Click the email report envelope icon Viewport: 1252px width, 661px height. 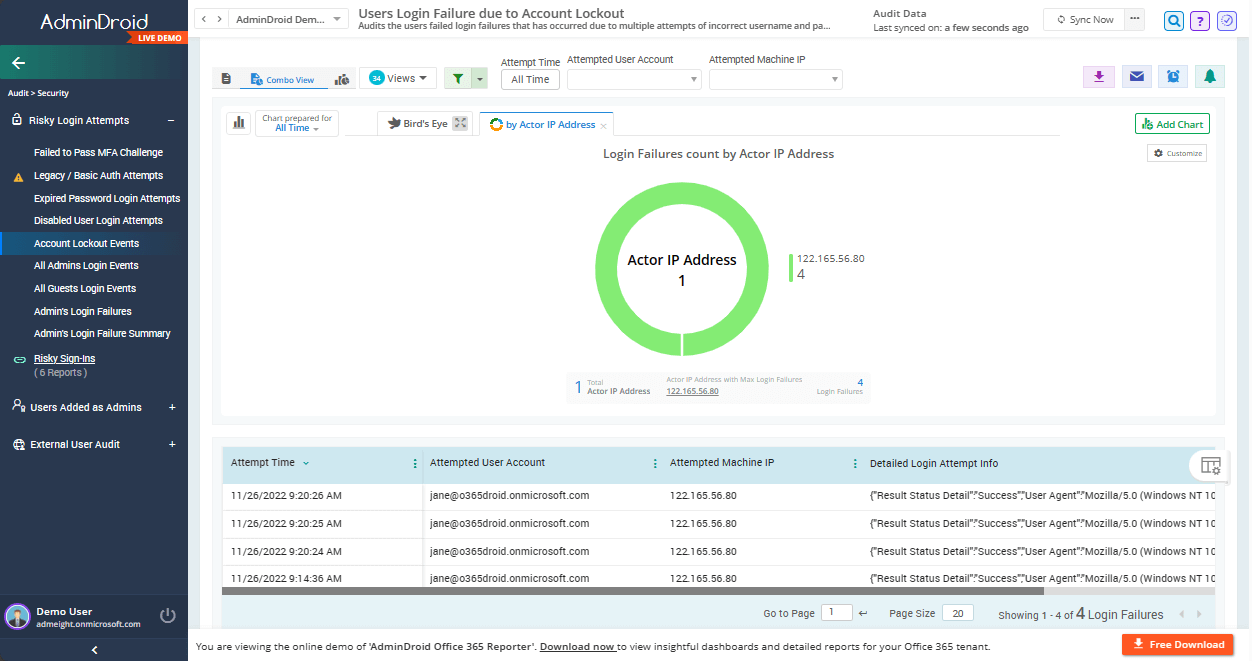click(x=1136, y=77)
